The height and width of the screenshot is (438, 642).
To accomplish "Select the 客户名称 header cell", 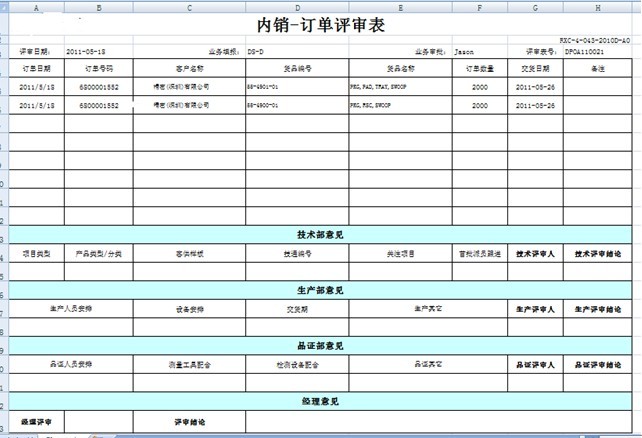I will click(x=189, y=68).
